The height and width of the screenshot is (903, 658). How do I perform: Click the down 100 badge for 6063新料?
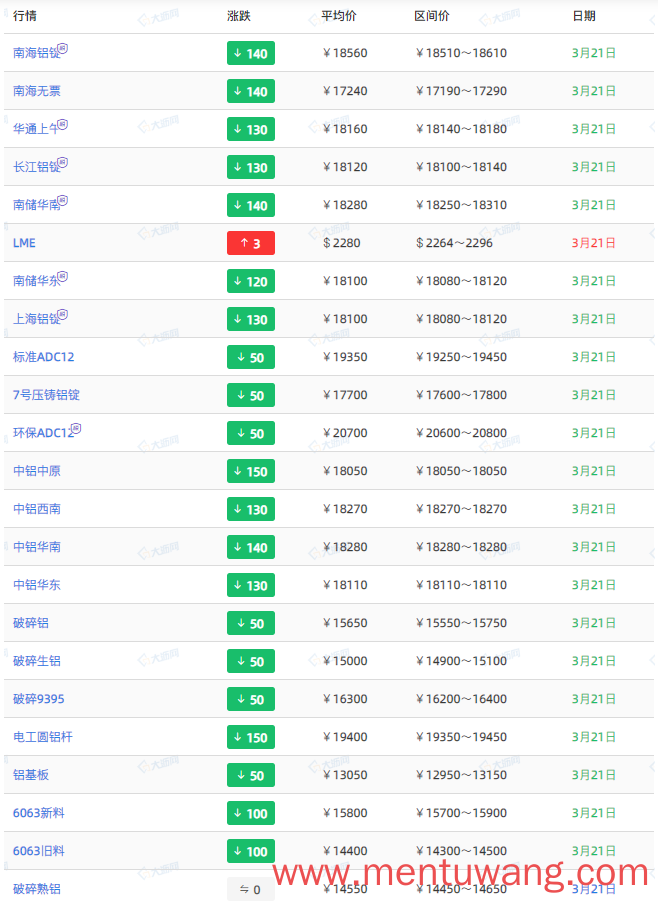250,813
